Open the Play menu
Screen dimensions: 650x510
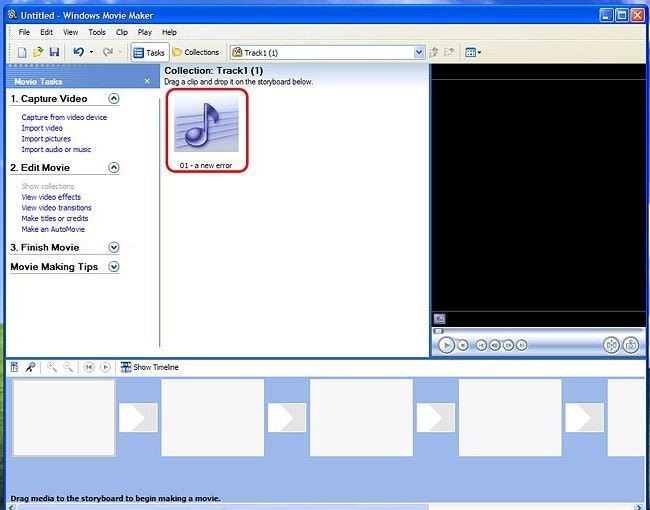(x=145, y=32)
